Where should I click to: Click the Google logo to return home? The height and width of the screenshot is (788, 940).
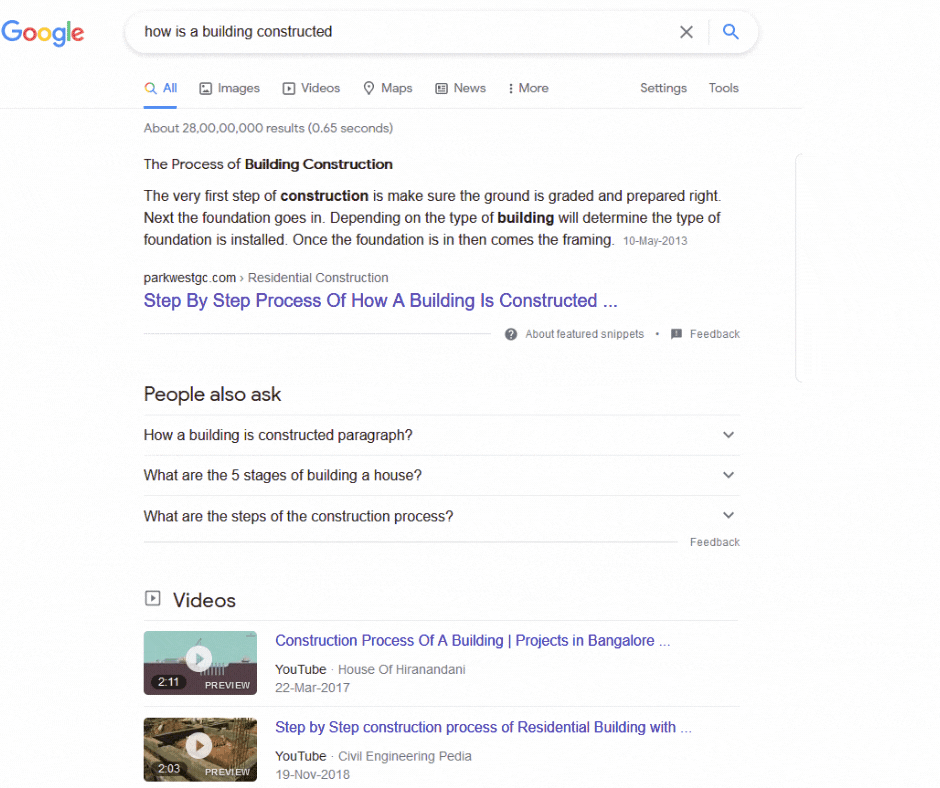(x=43, y=33)
